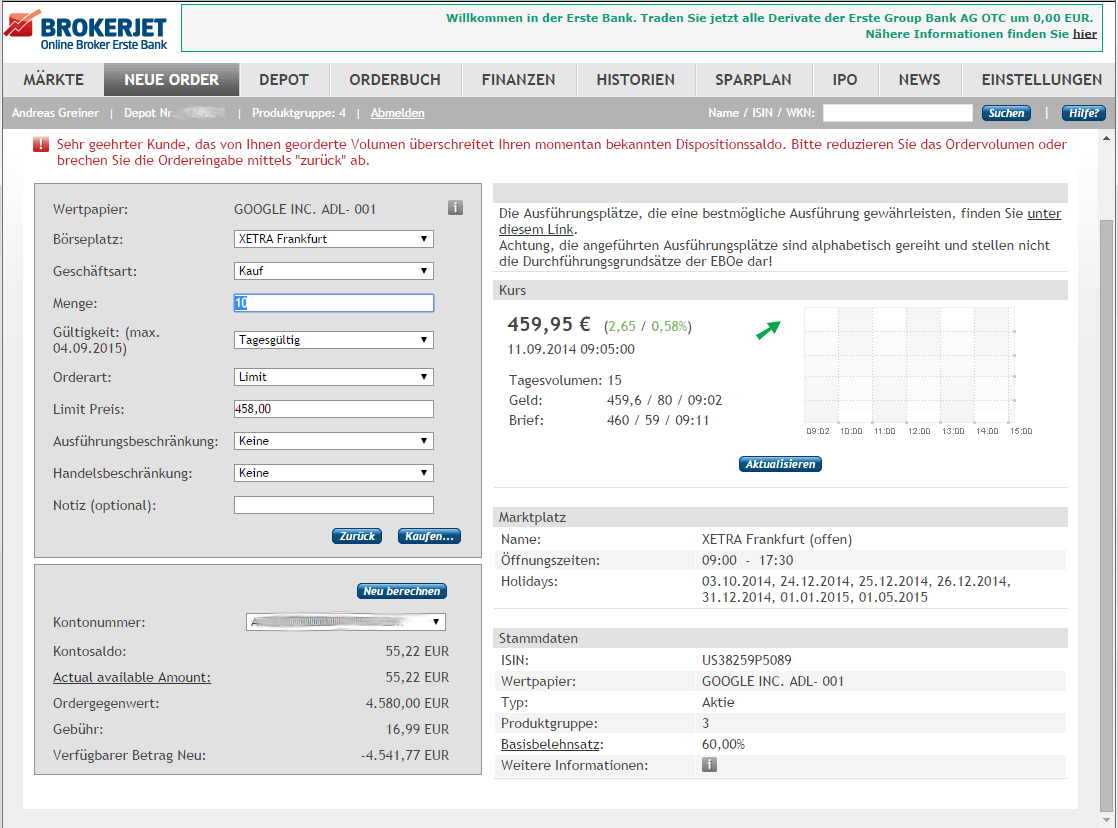1118x828 pixels.
Task: Open the IPO tab
Action: (x=845, y=80)
